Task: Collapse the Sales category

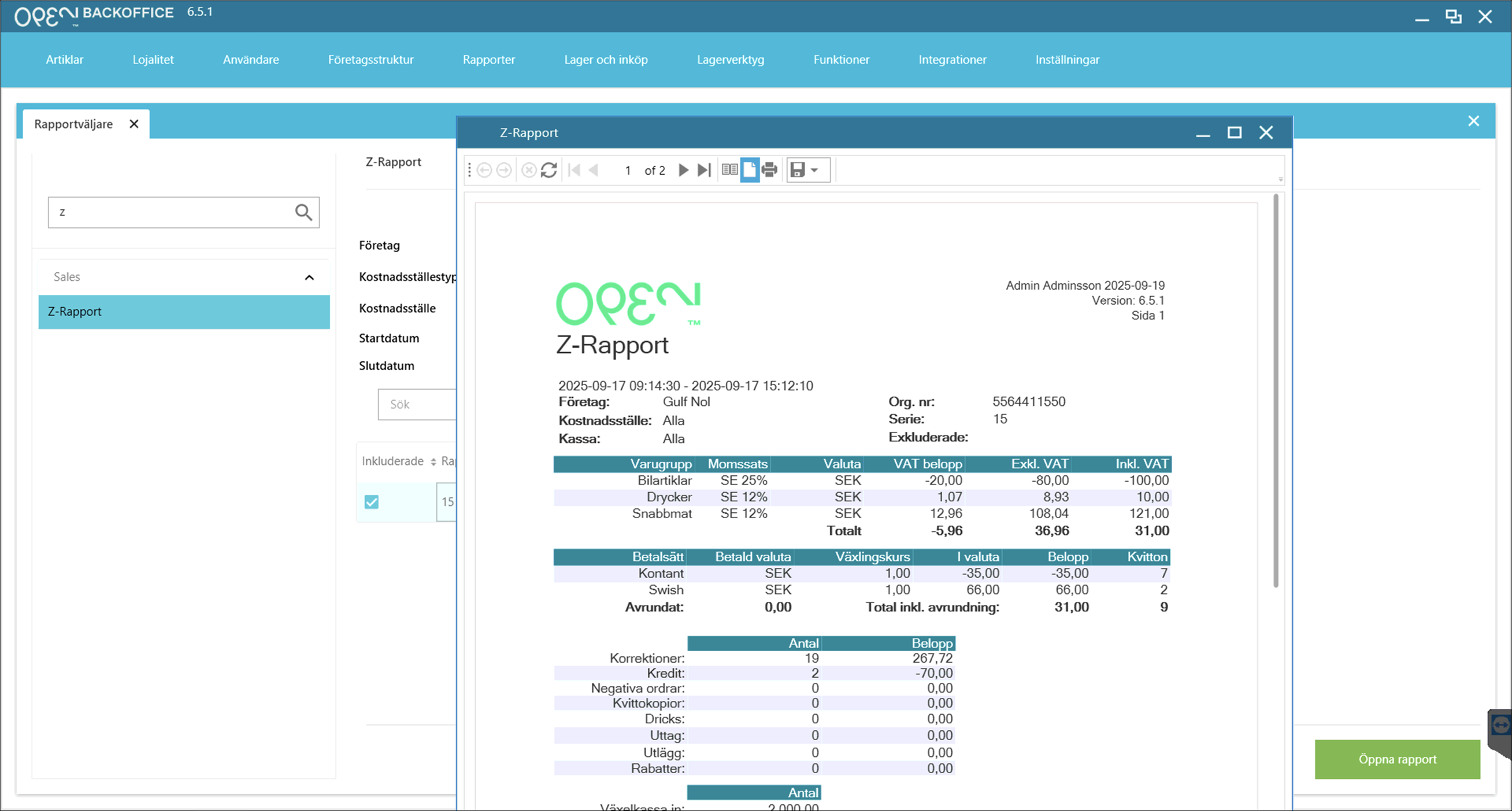Action: (309, 277)
